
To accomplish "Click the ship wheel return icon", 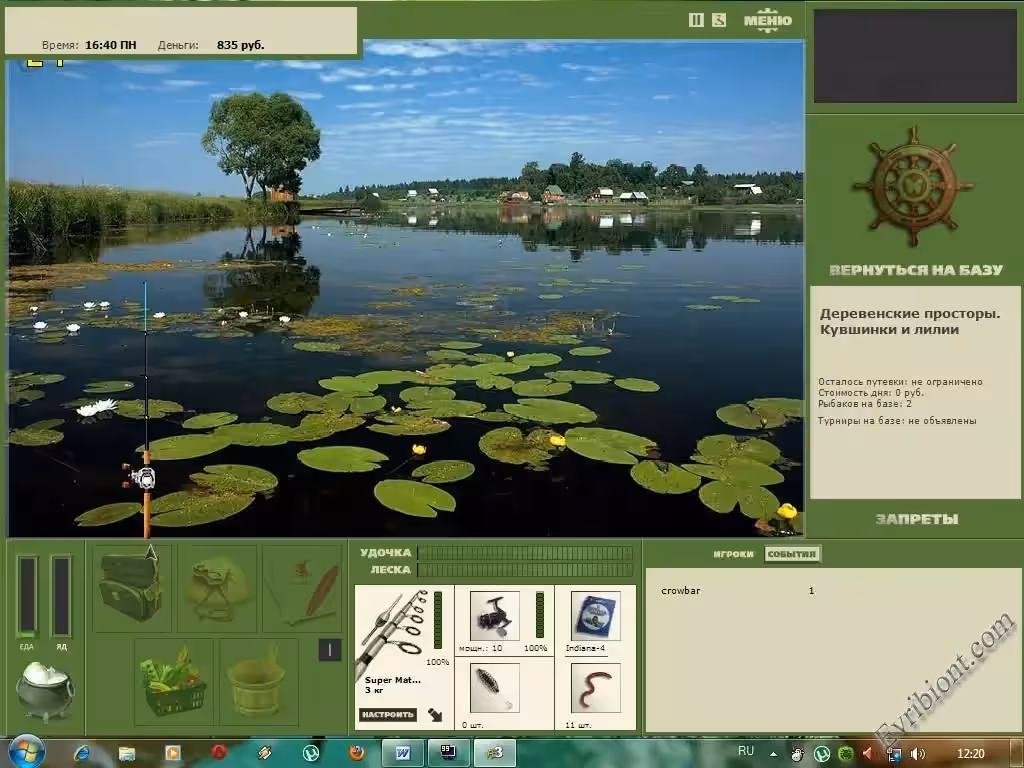I will click(x=913, y=186).
